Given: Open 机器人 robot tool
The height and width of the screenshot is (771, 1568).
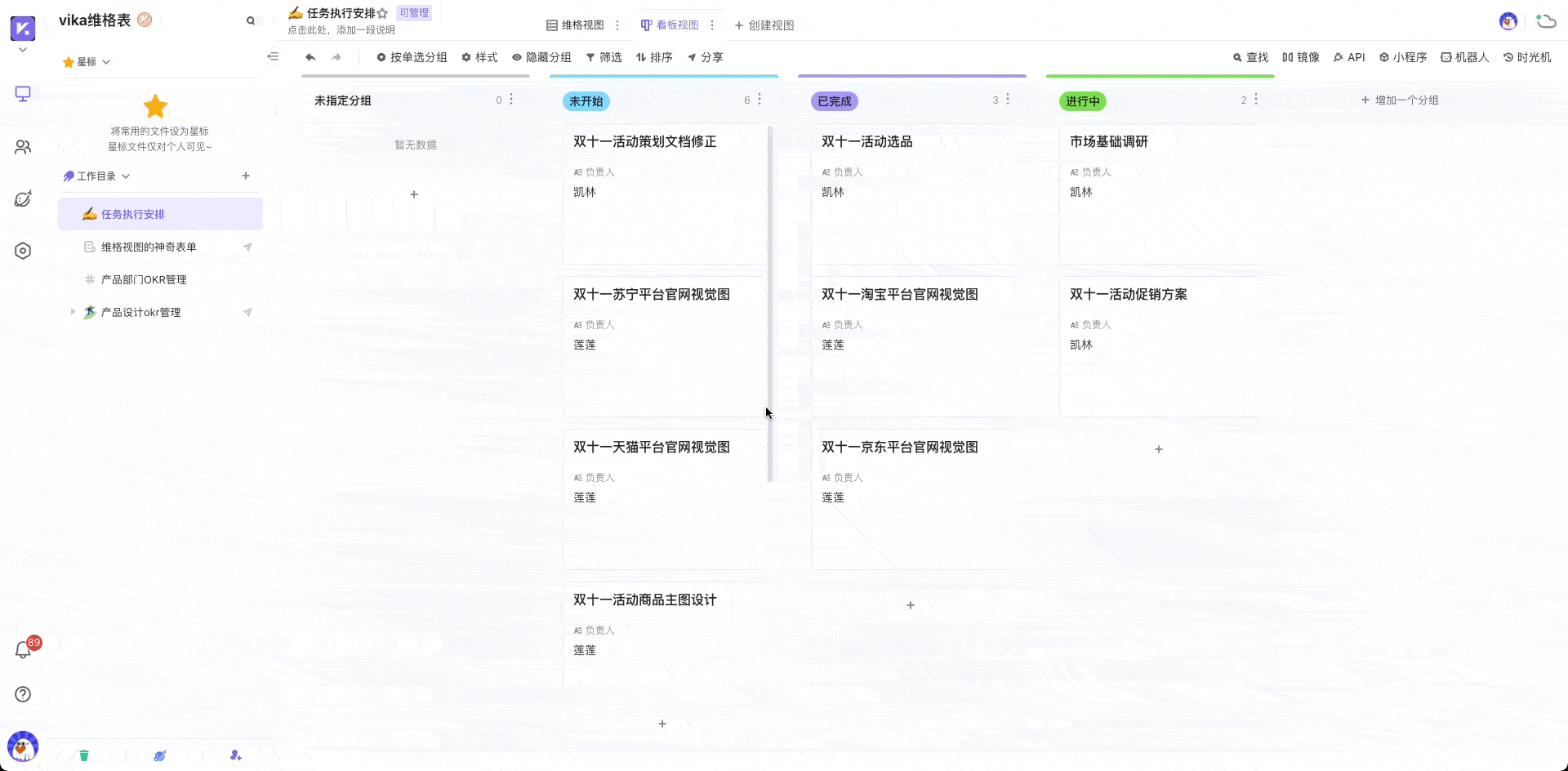Looking at the screenshot, I should [x=1465, y=57].
